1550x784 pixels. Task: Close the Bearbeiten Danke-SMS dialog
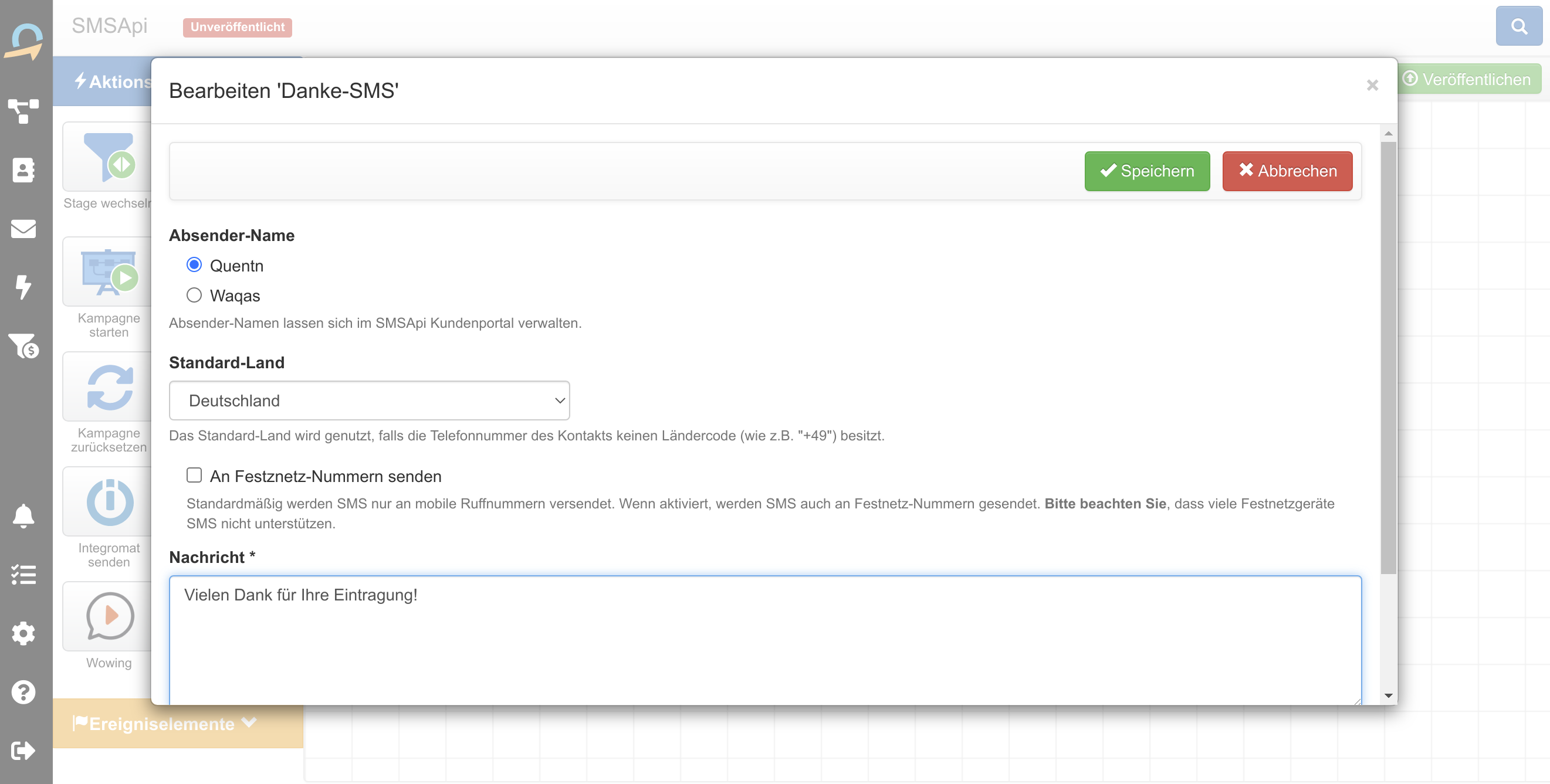(1372, 86)
